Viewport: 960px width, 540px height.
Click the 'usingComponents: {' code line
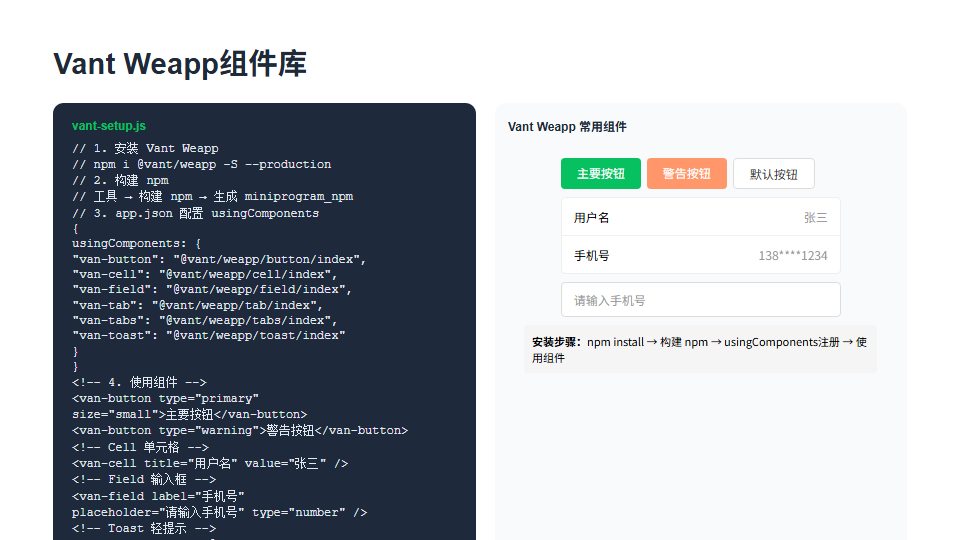click(137, 243)
